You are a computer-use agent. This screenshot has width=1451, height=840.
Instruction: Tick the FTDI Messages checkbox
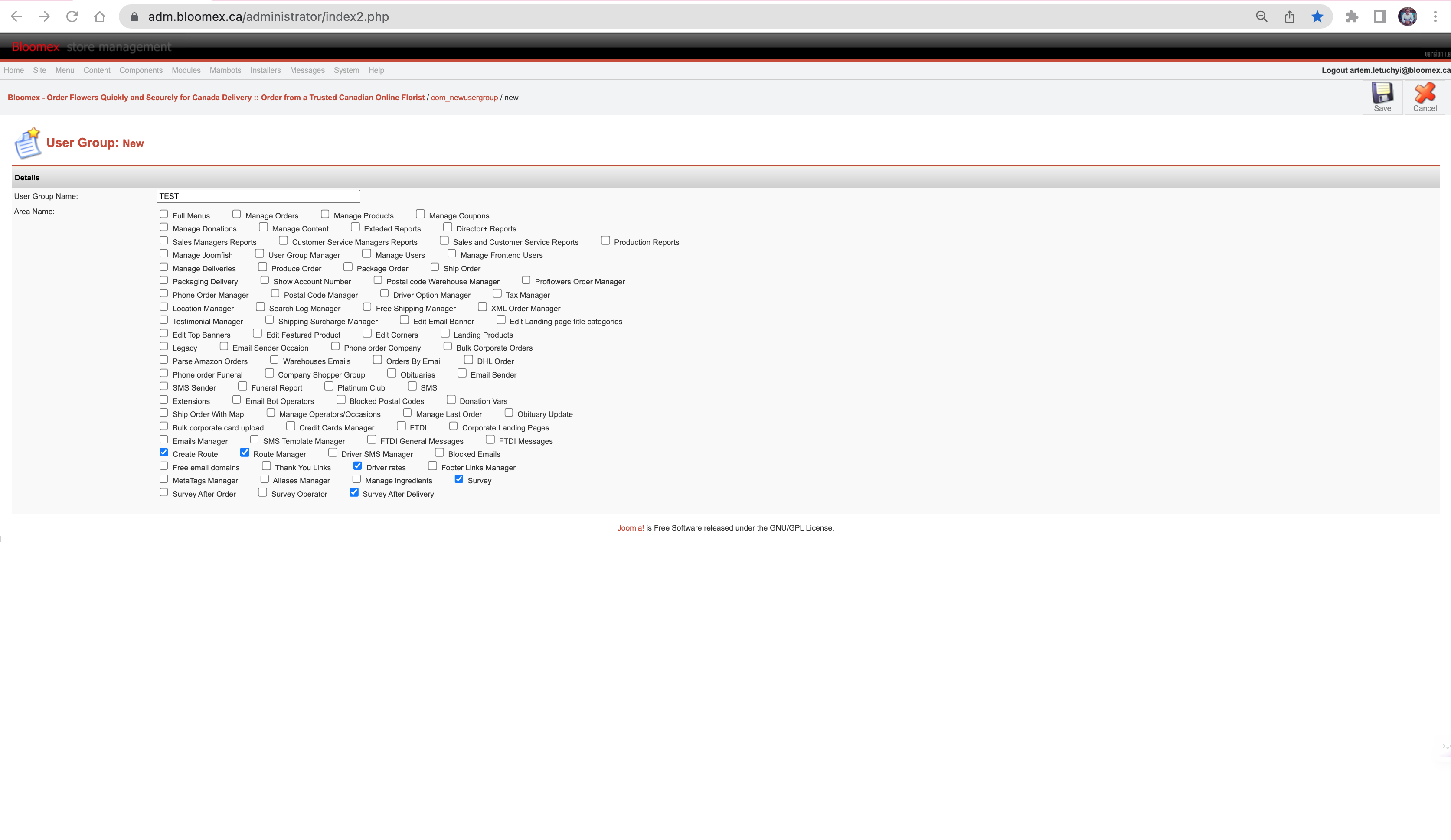[490, 440]
